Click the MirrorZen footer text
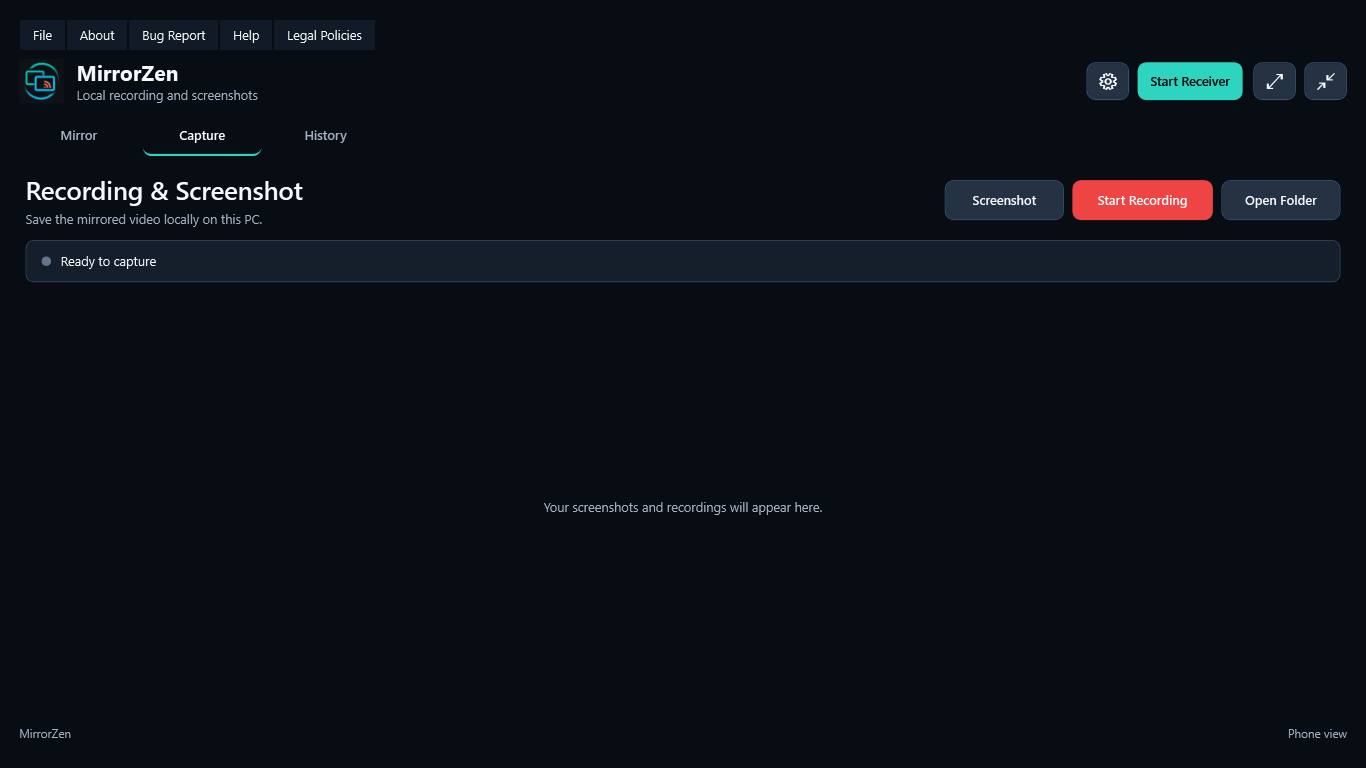 click(45, 734)
